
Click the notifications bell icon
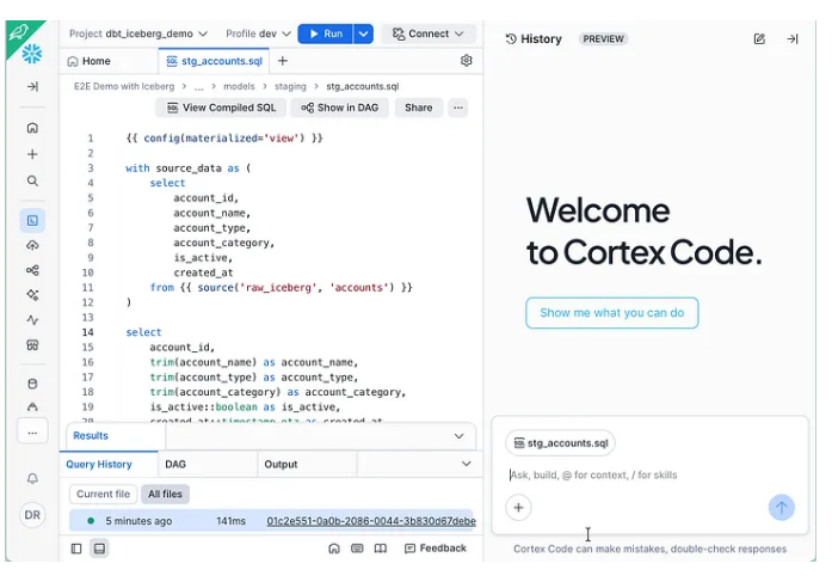[32, 479]
